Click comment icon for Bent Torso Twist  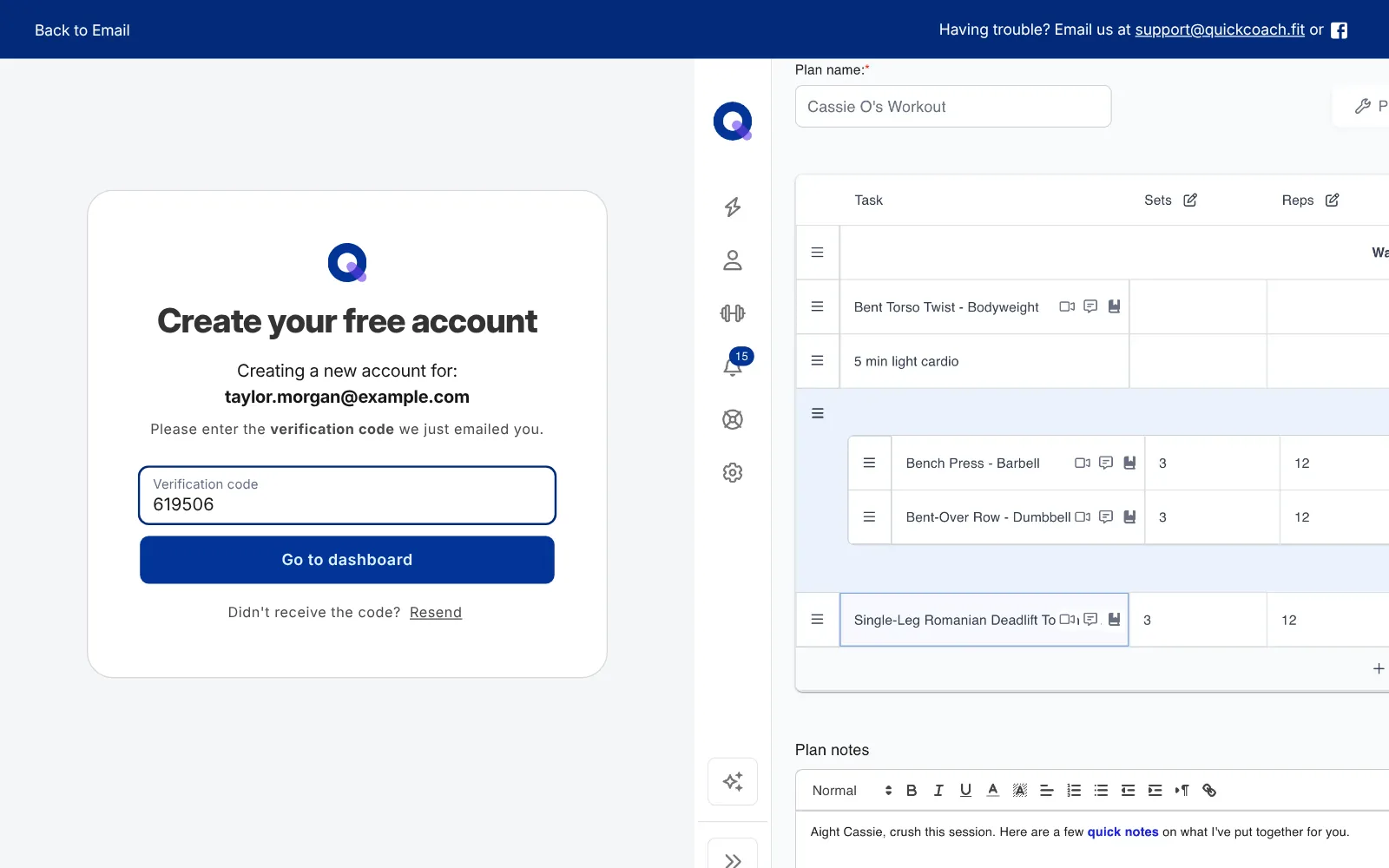point(1090,306)
